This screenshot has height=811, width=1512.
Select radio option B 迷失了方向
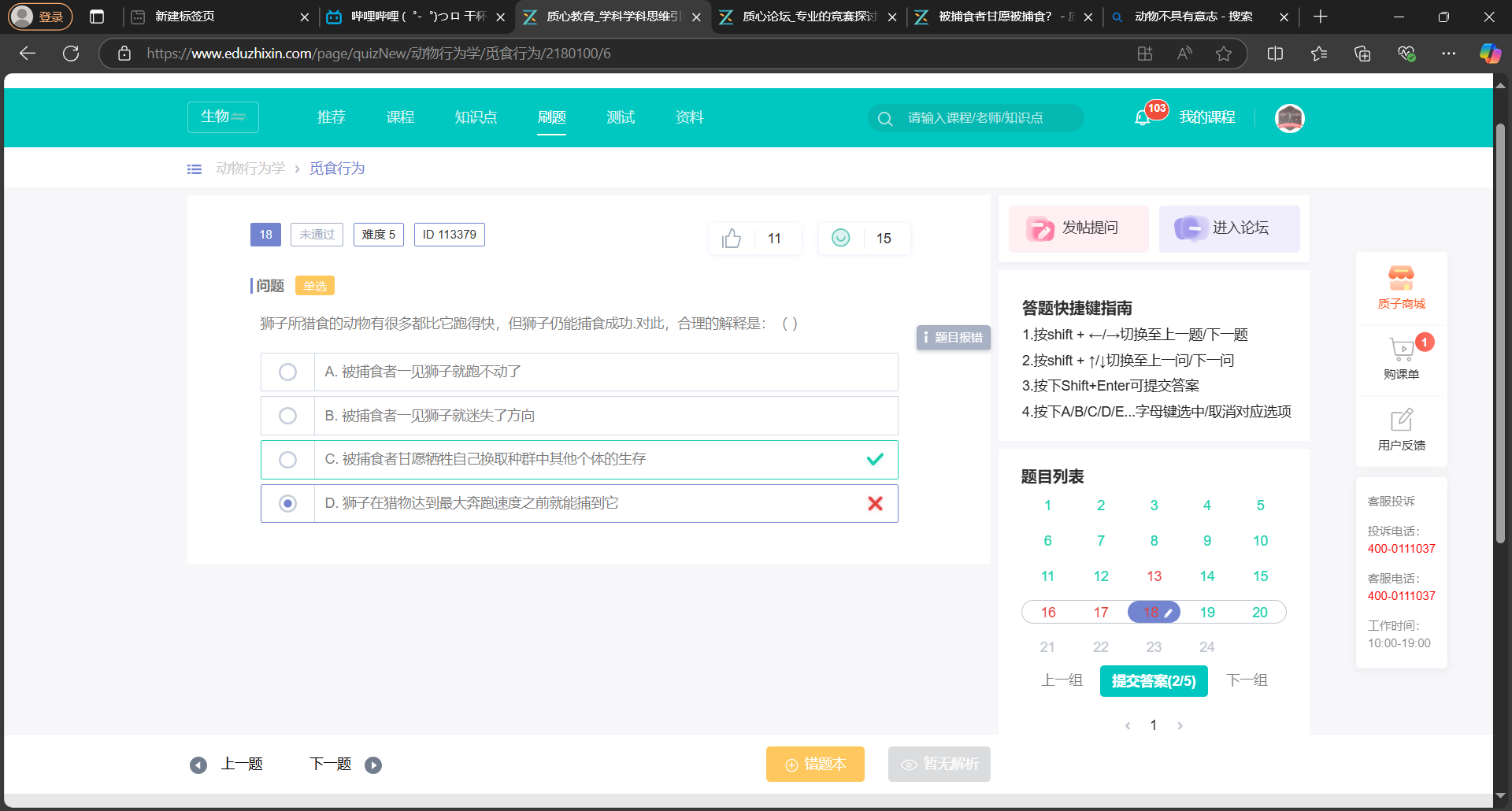[x=287, y=416]
